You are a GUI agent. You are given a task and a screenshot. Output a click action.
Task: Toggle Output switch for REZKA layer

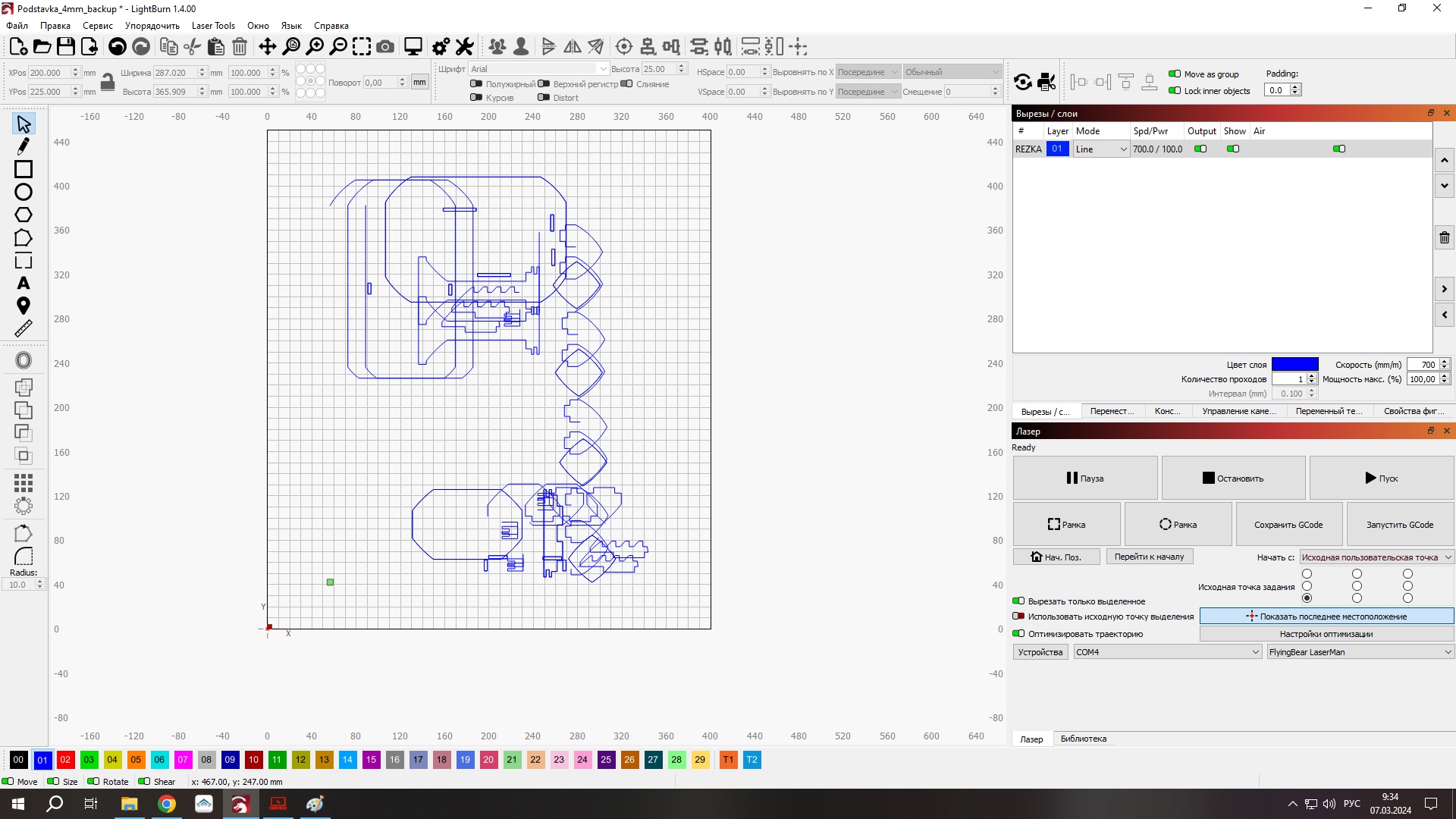(1200, 149)
